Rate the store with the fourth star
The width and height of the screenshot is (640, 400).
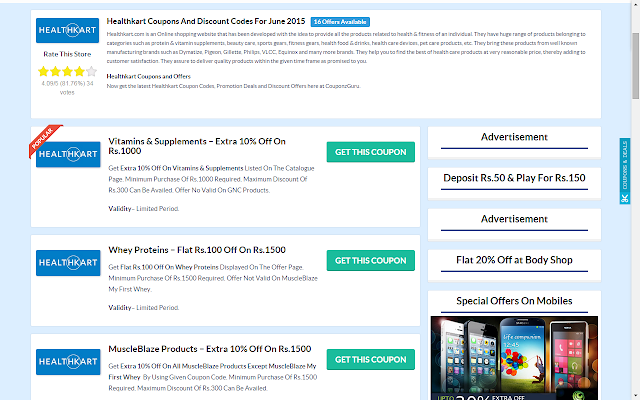click(x=79, y=72)
